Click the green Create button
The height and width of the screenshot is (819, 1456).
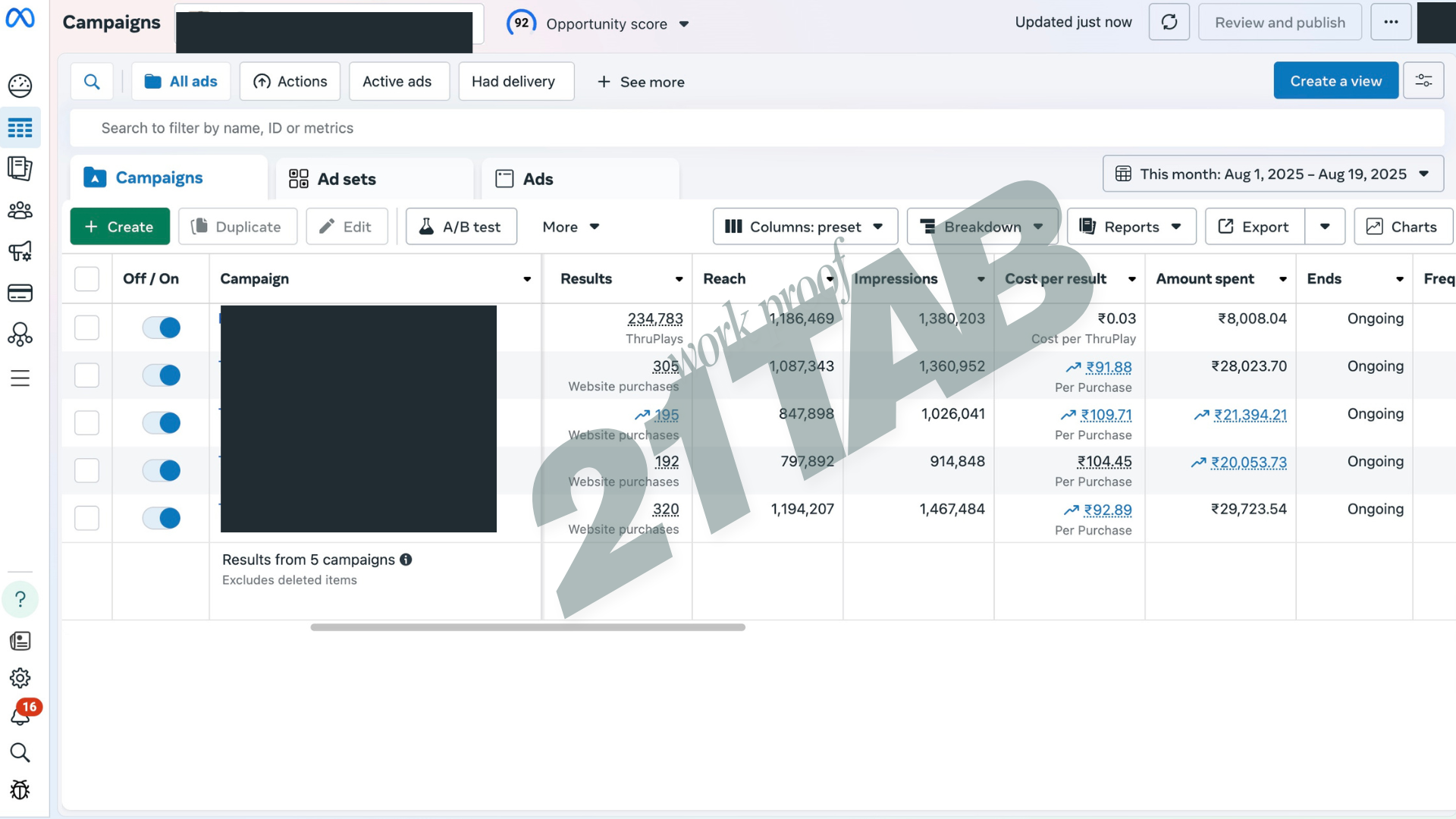click(x=119, y=226)
